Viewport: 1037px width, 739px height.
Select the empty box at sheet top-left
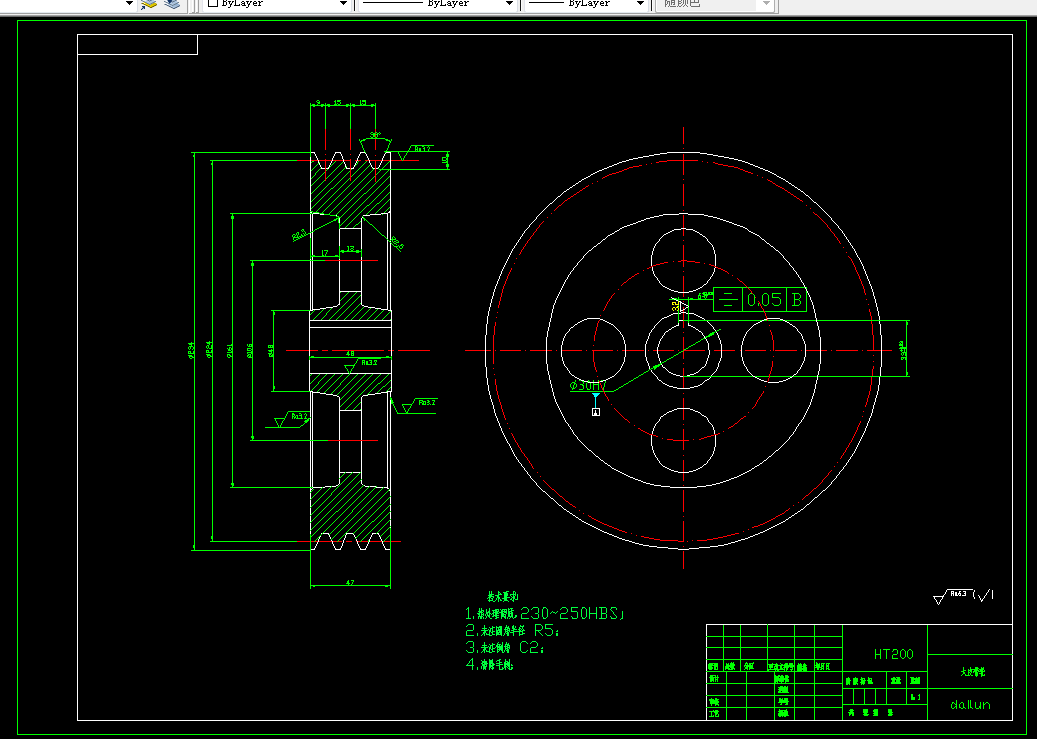pyautogui.click(x=138, y=44)
